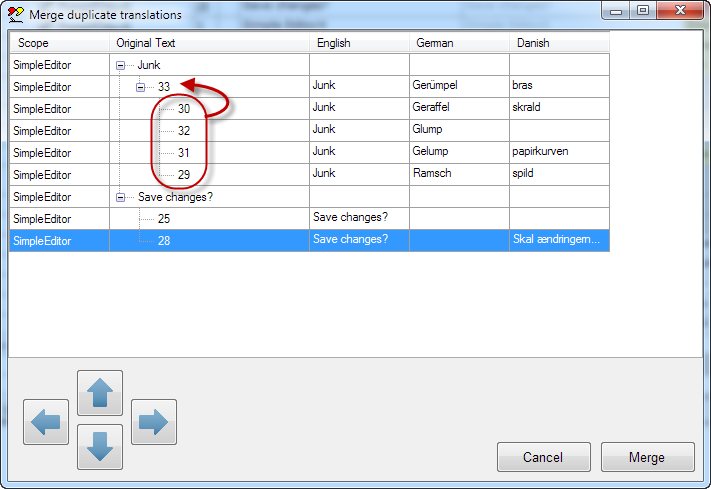Image resolution: width=711 pixels, height=489 pixels.
Task: Click the Danish column header
Action: [x=559, y=43]
